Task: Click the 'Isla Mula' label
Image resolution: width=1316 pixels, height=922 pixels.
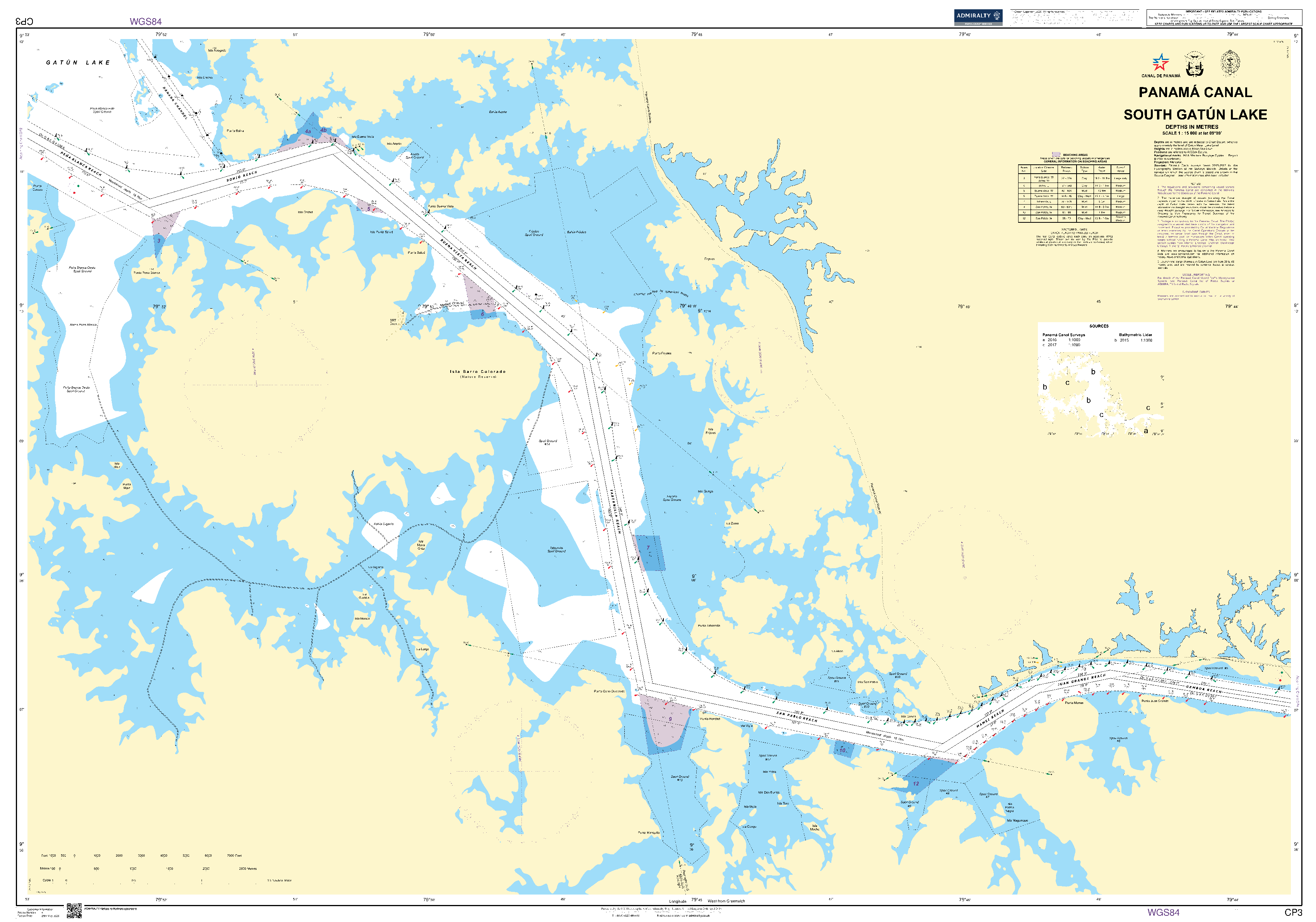Action: (750, 806)
